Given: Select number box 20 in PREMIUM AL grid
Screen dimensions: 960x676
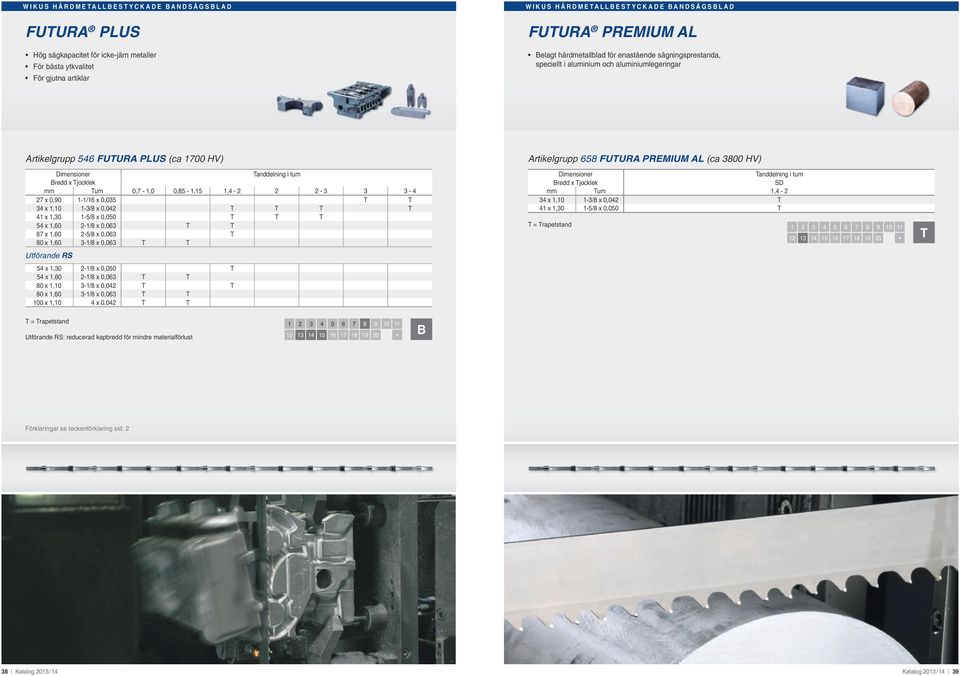Looking at the screenshot, I should pos(878,238).
